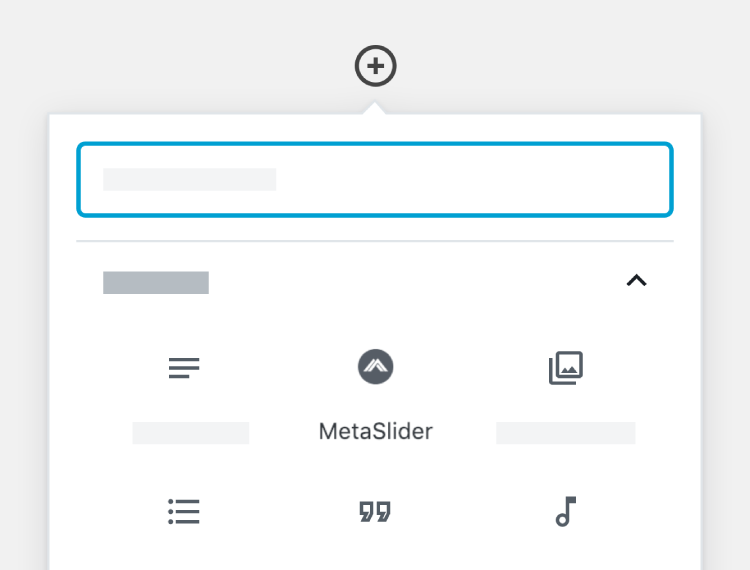750x570 pixels.
Task: Add an Audio block with music note icon
Action: [x=566, y=512]
